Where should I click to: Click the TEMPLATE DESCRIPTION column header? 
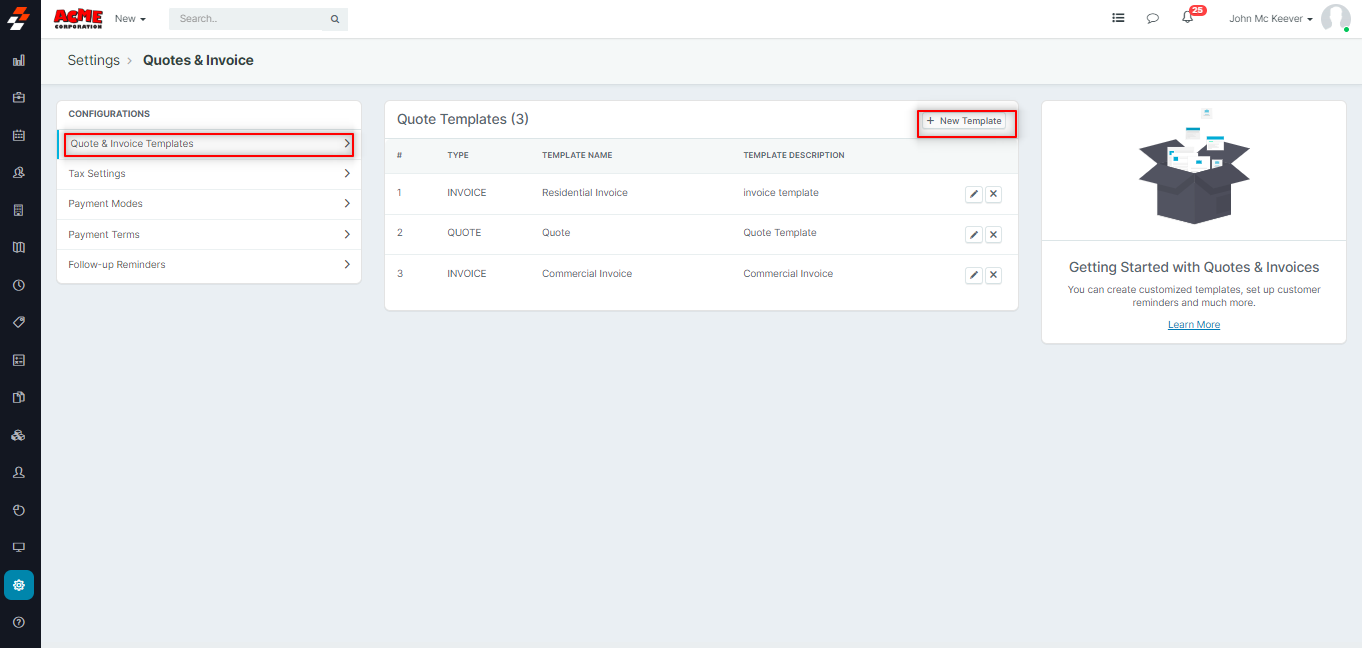point(794,156)
